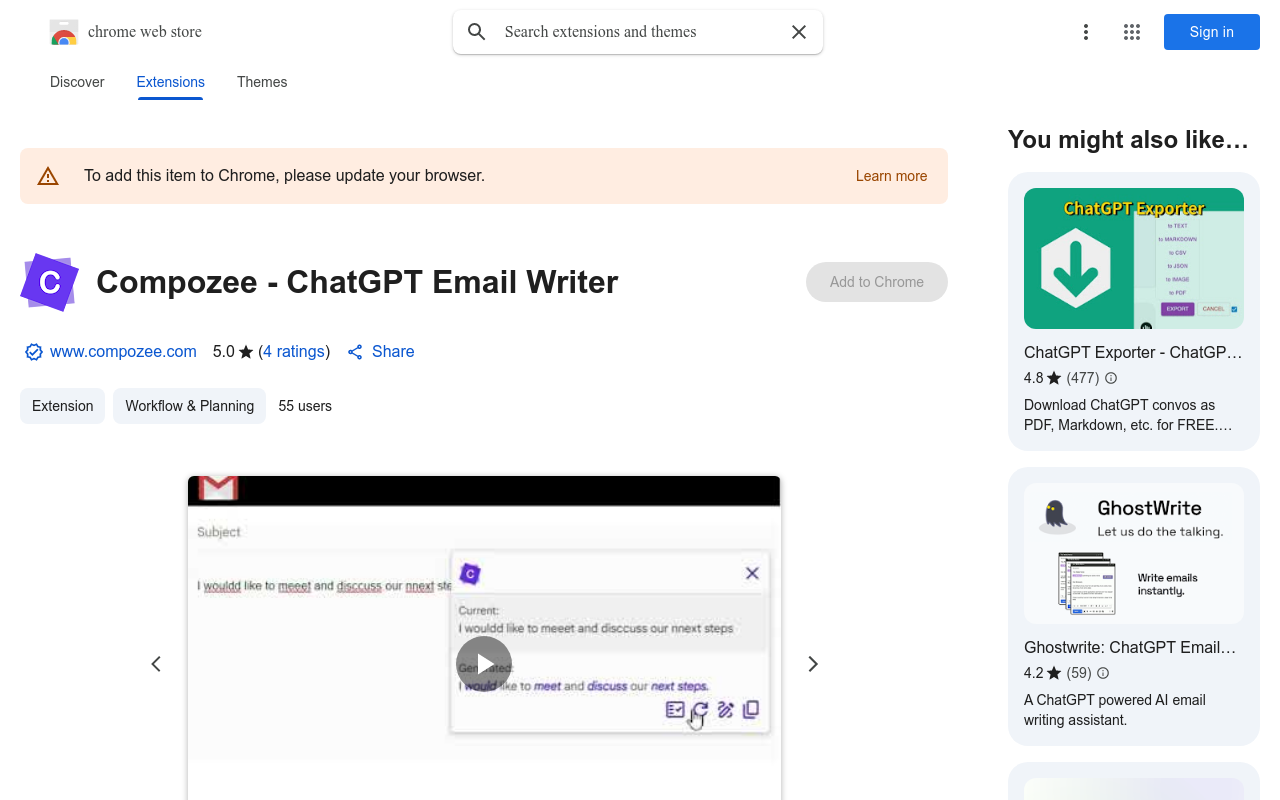Click the Gmail logo in the preview
This screenshot has height=800, width=1280.
point(218,489)
